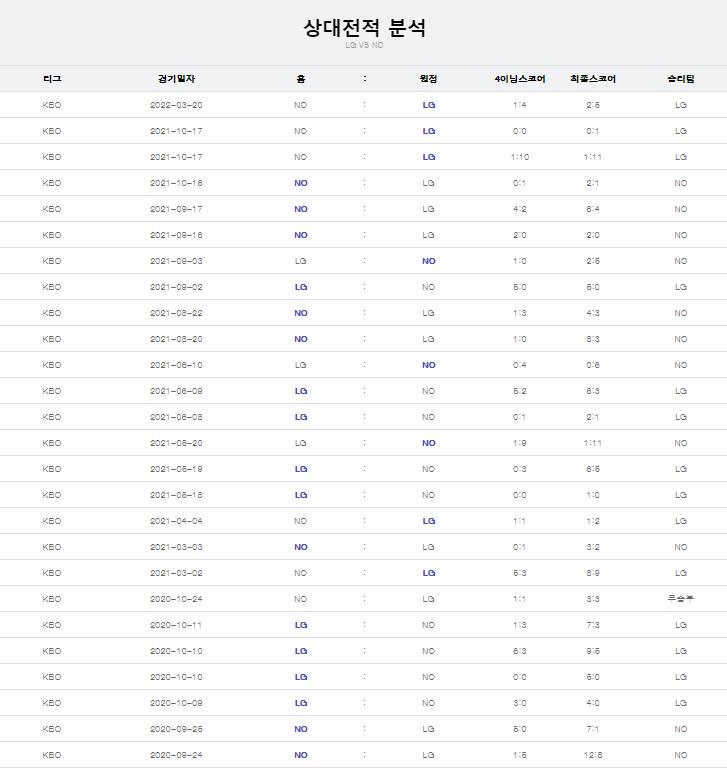Click bold LG away team in 2022-03-20 row
The image size is (727, 768).
coord(429,105)
